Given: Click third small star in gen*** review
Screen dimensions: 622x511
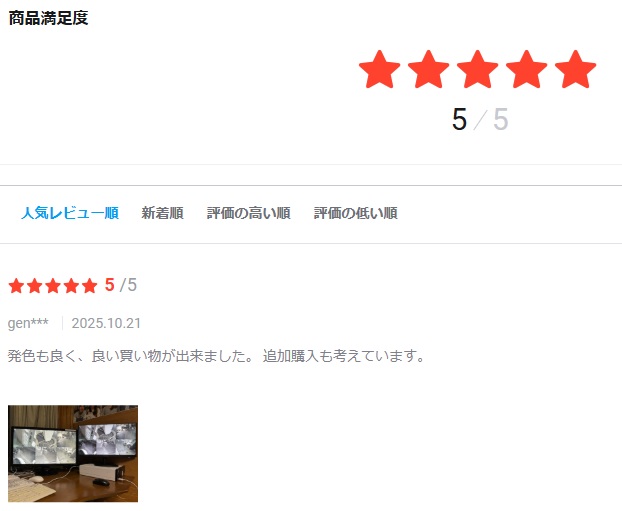Looking at the screenshot, I should (53, 286).
